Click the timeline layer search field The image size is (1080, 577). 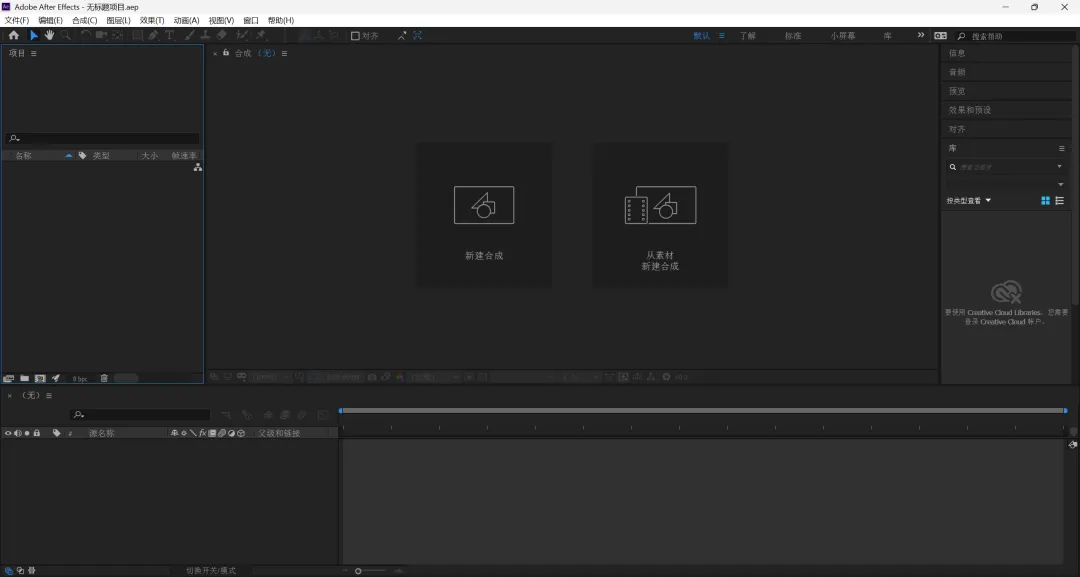point(141,415)
